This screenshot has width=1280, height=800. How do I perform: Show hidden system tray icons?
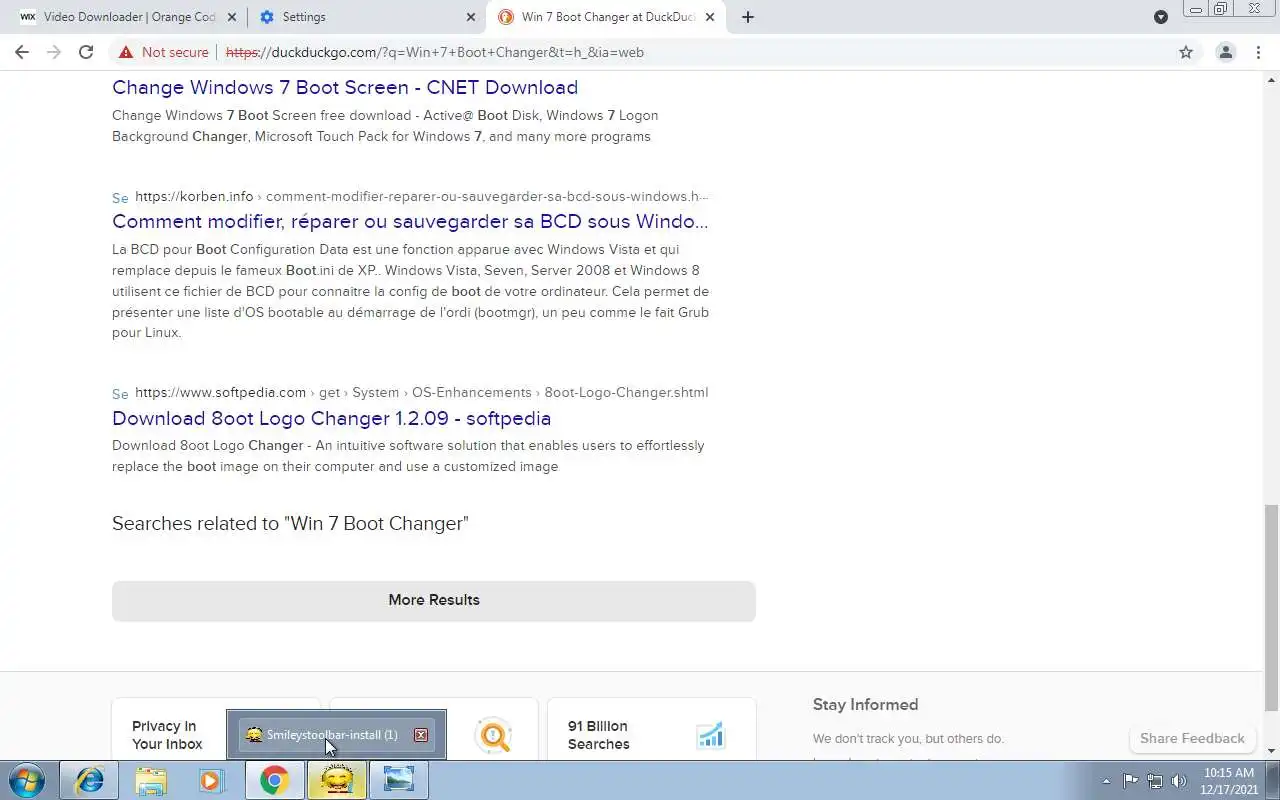pyautogui.click(x=1106, y=781)
